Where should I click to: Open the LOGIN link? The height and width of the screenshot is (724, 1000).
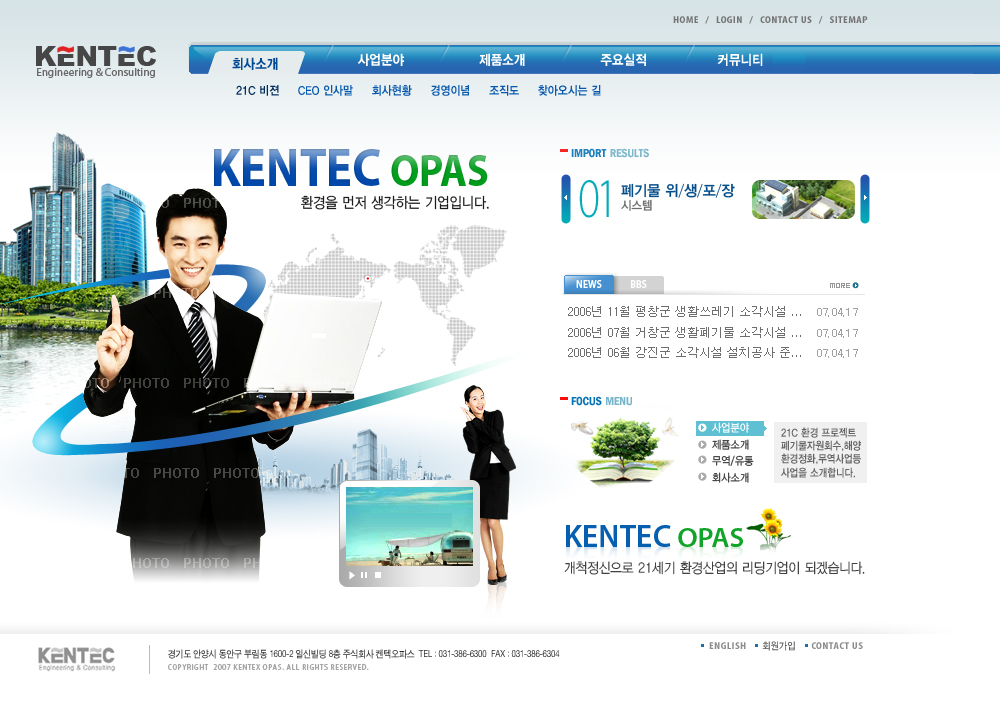tap(729, 20)
